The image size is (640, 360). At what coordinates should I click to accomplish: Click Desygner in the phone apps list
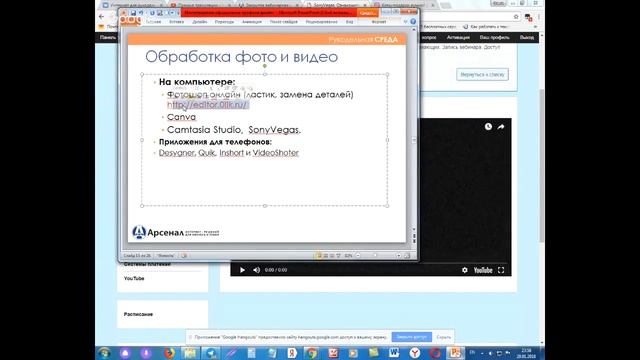tap(176, 153)
